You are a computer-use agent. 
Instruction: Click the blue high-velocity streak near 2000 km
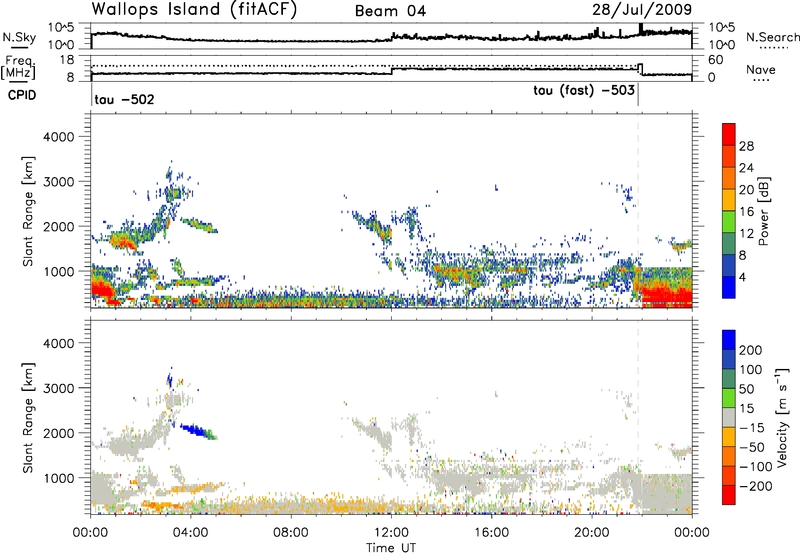click(199, 431)
